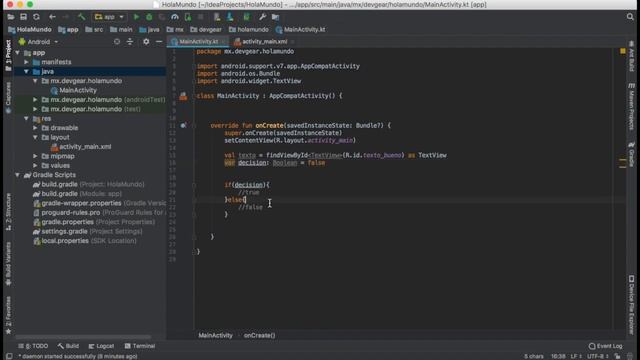Click the Project Structure folder icon
Viewport: 640px width, 360px height.
click(276, 17)
